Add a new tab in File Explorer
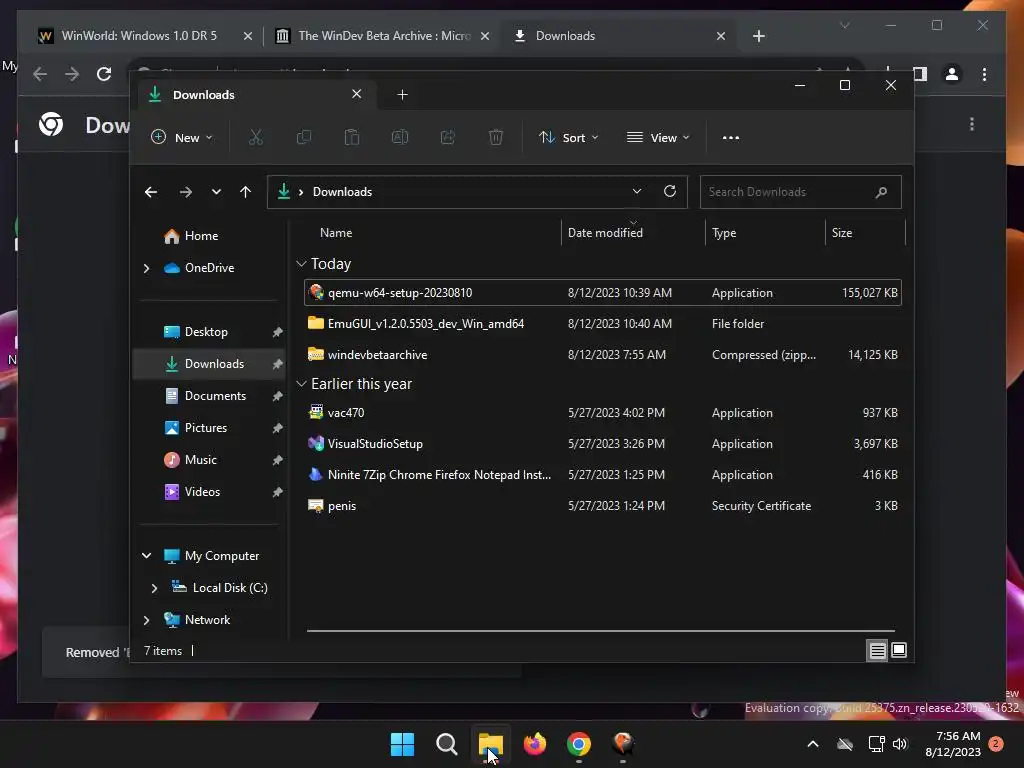The width and height of the screenshot is (1024, 768). pos(402,95)
